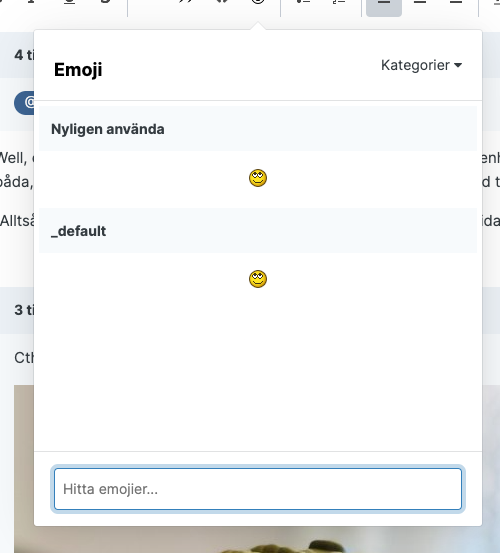Apply bulleted list formatting
Screen dimensions: 500x553
click(303, 2)
